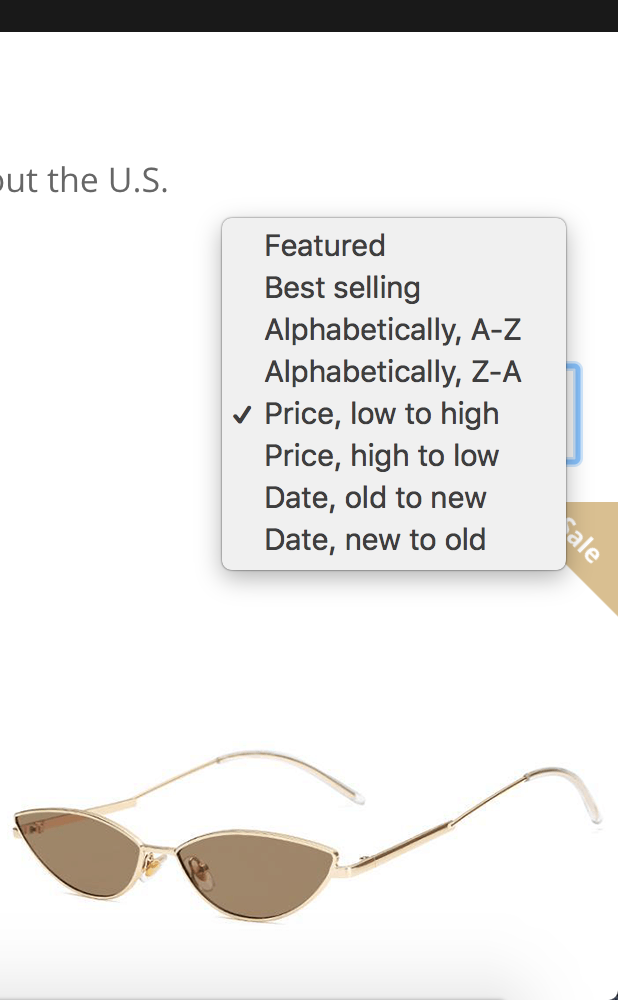Click the checkmark beside the selected sort option
Viewport: 618px width, 1000px height.
point(241,415)
